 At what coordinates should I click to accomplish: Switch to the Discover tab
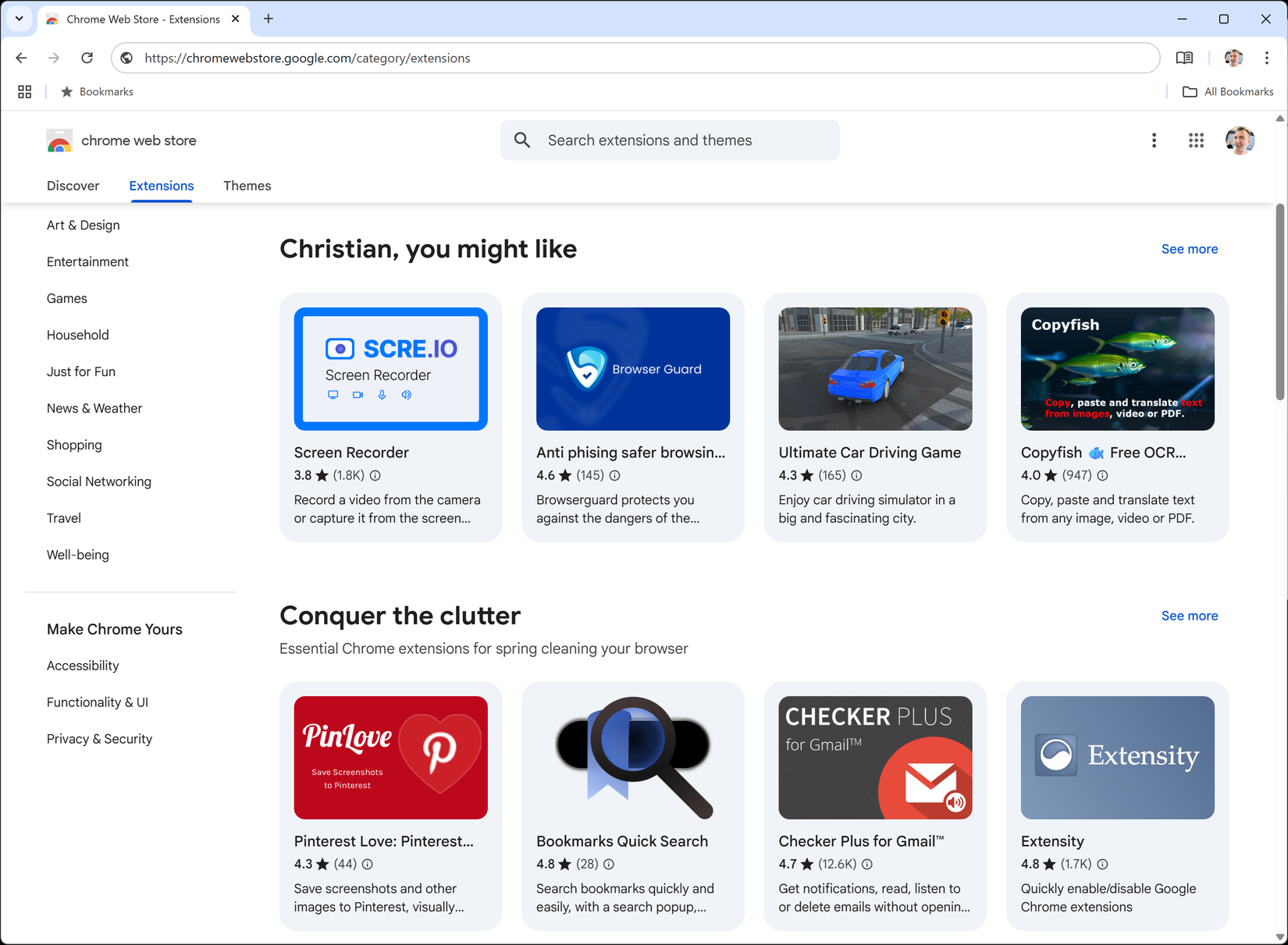pyautogui.click(x=73, y=186)
